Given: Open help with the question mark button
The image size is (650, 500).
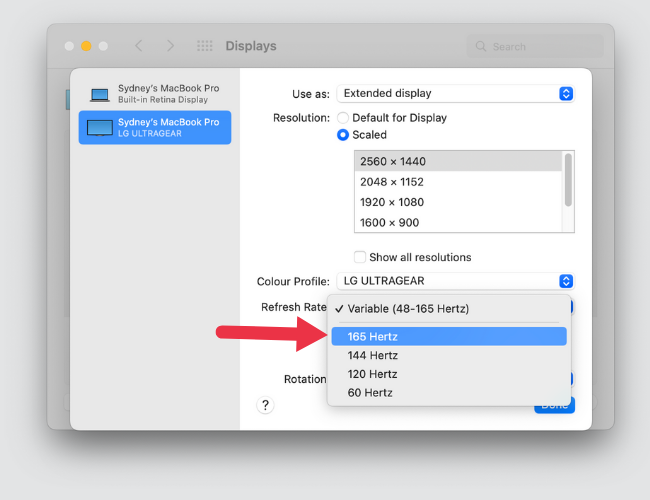Looking at the screenshot, I should (265, 405).
